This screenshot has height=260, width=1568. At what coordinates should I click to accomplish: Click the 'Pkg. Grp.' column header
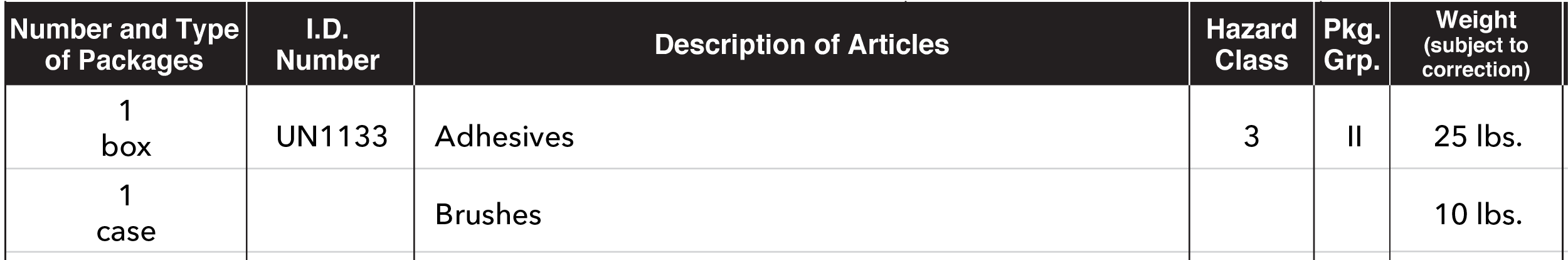(1352, 45)
